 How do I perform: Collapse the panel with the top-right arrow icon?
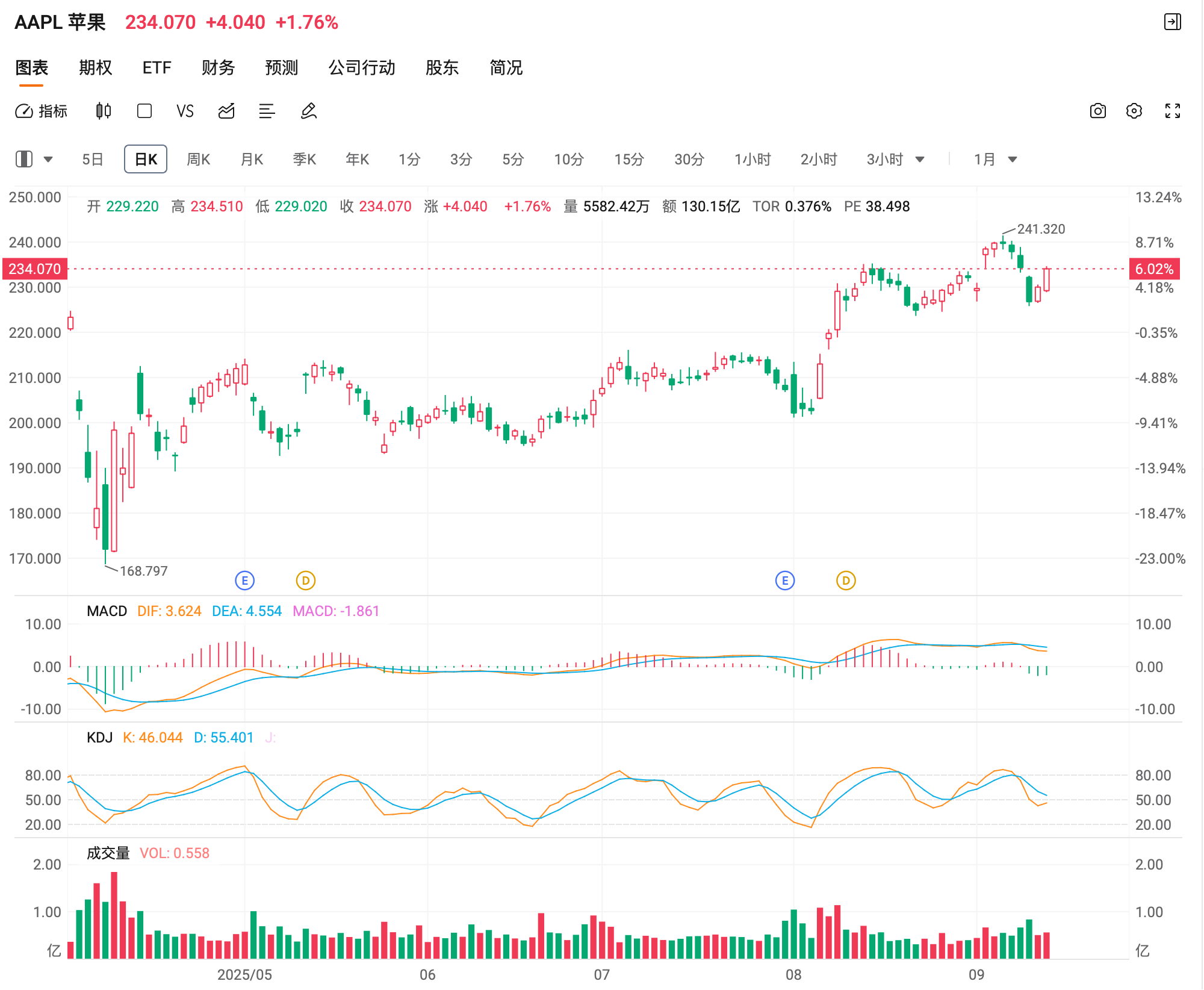1172,22
